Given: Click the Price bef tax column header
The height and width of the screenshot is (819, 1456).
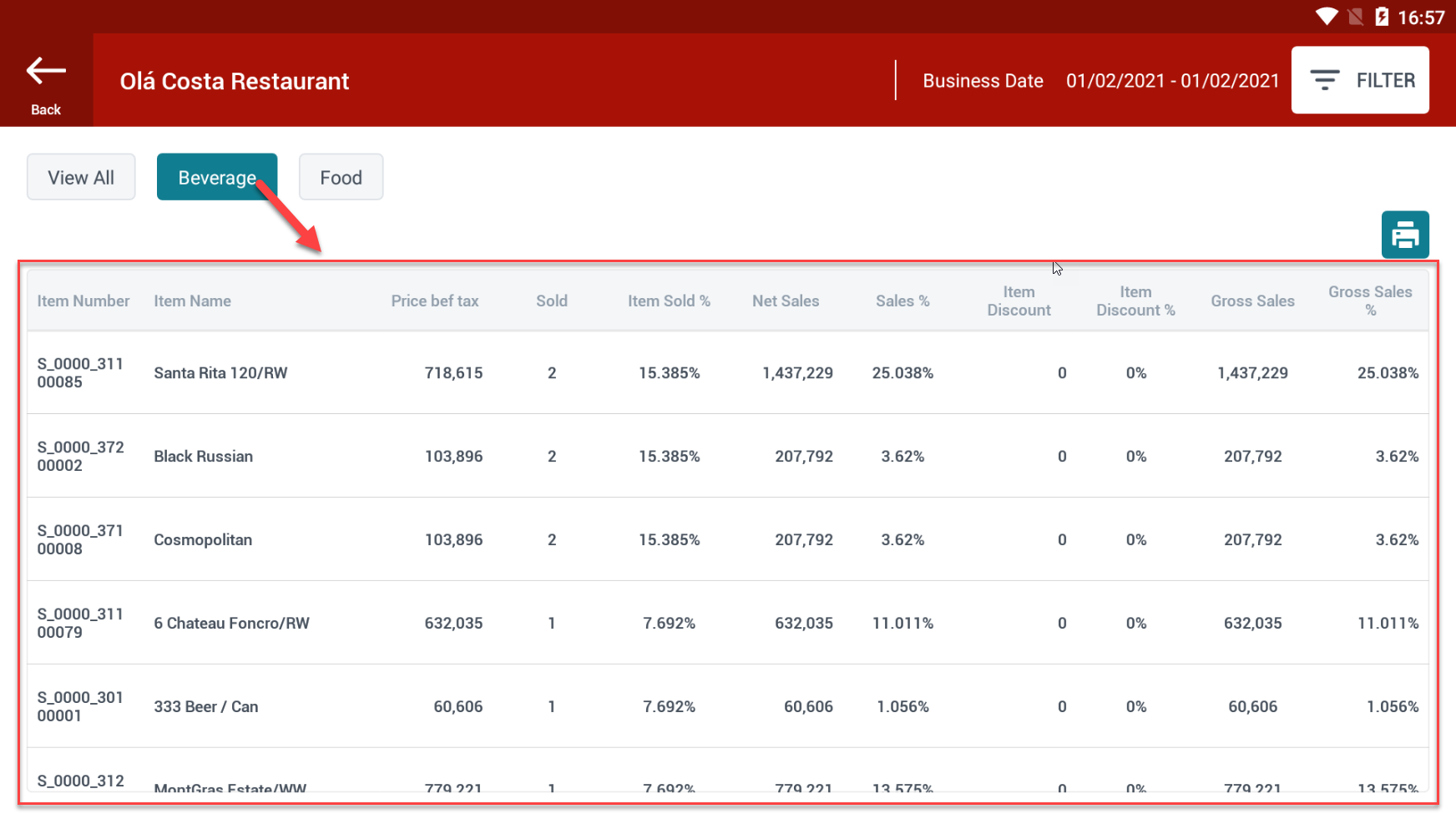Looking at the screenshot, I should coord(434,301).
